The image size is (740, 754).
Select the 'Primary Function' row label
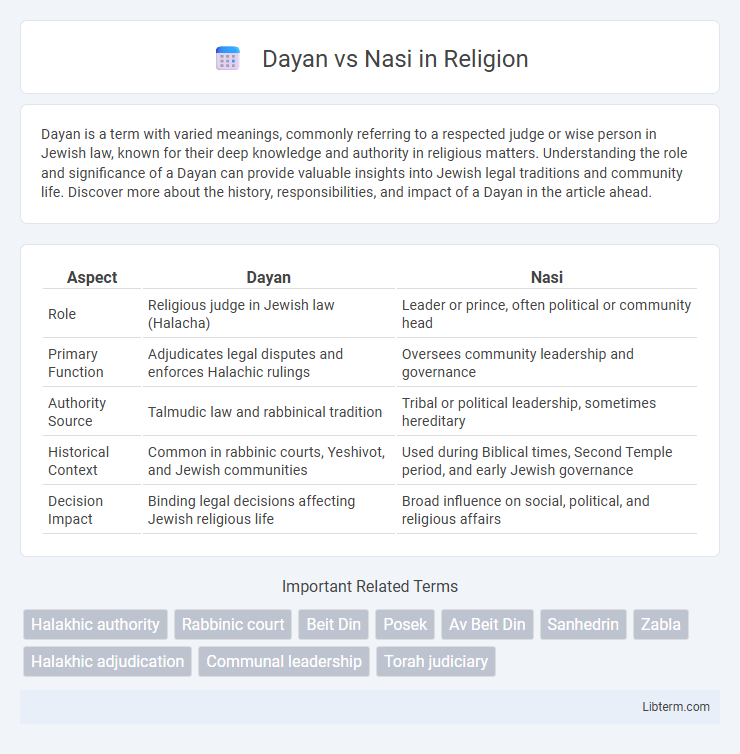[x=75, y=363]
